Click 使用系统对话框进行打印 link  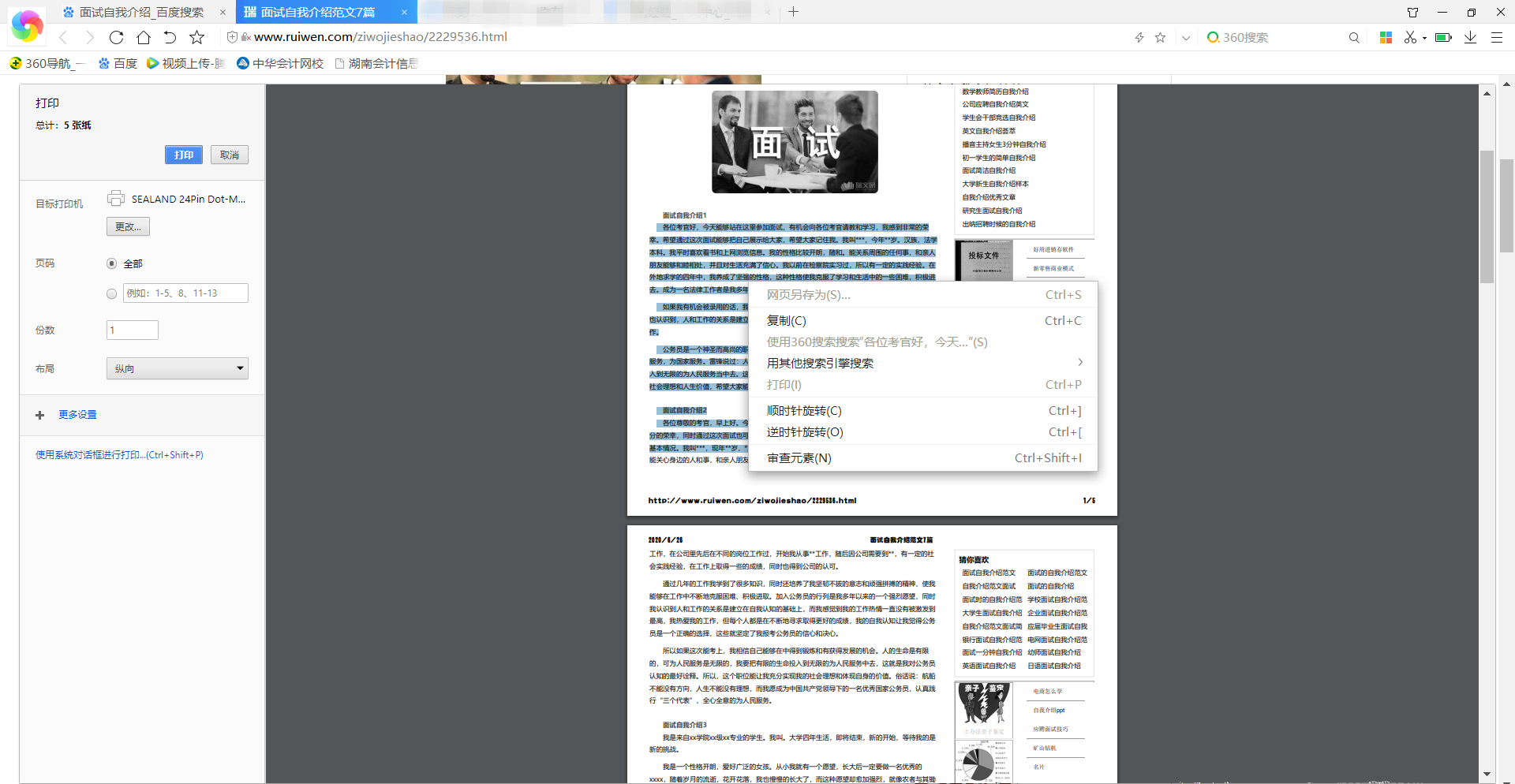119,455
